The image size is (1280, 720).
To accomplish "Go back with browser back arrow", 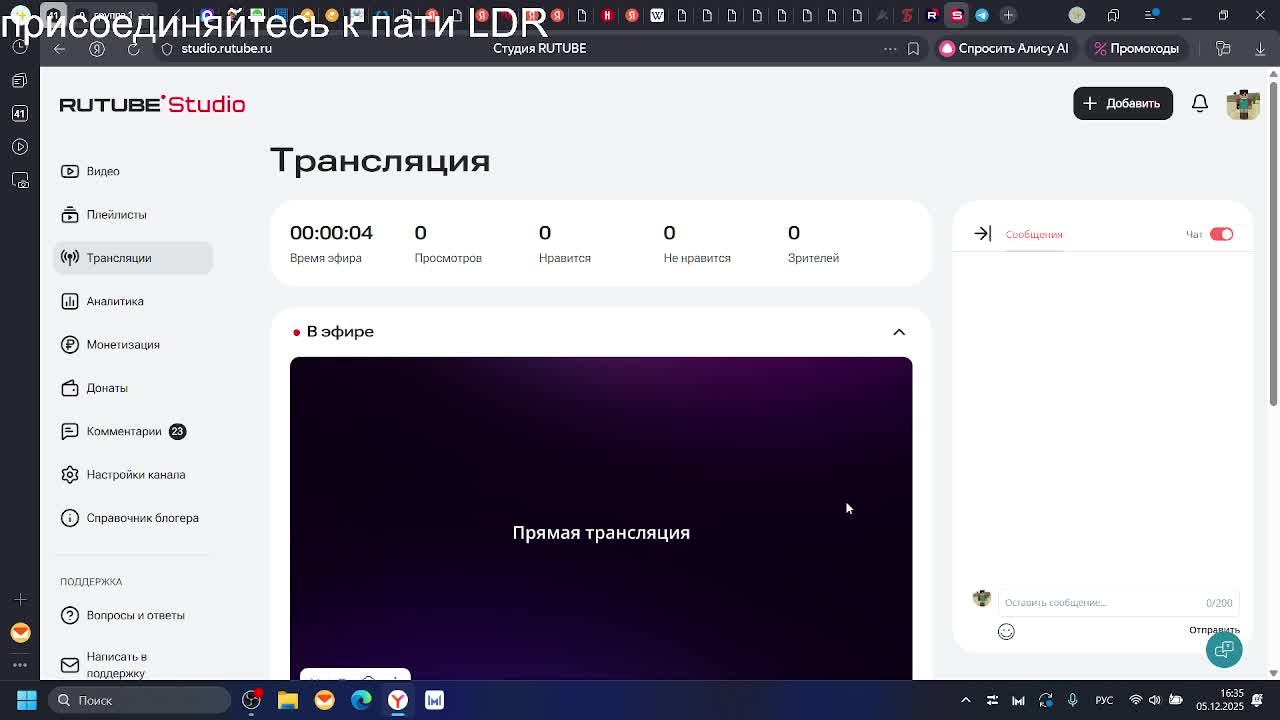I will [x=60, y=48].
